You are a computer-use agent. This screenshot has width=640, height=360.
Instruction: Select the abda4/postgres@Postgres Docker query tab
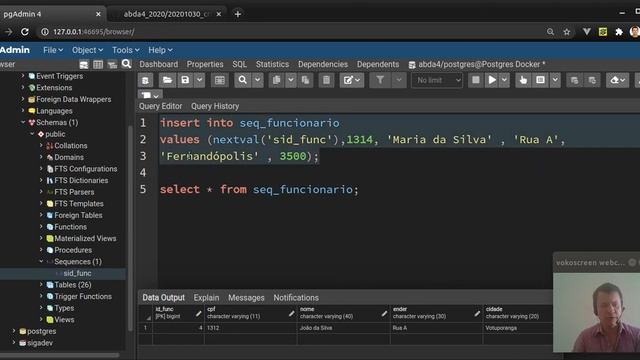pos(477,64)
